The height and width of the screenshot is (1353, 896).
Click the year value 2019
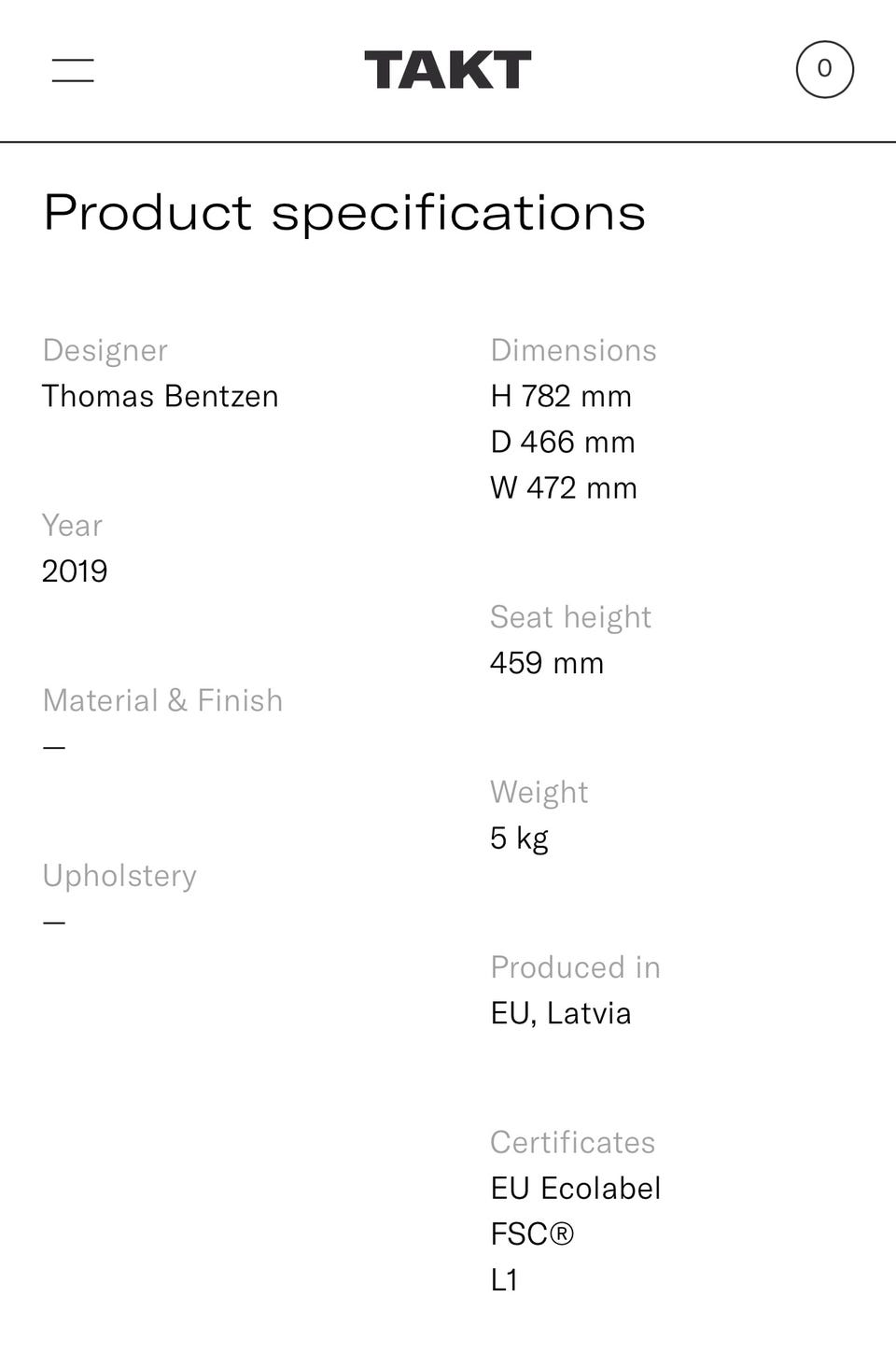[75, 571]
